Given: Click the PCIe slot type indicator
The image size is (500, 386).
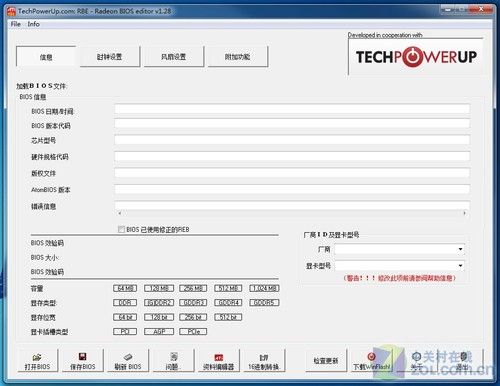Looking at the screenshot, I should click(x=193, y=332).
